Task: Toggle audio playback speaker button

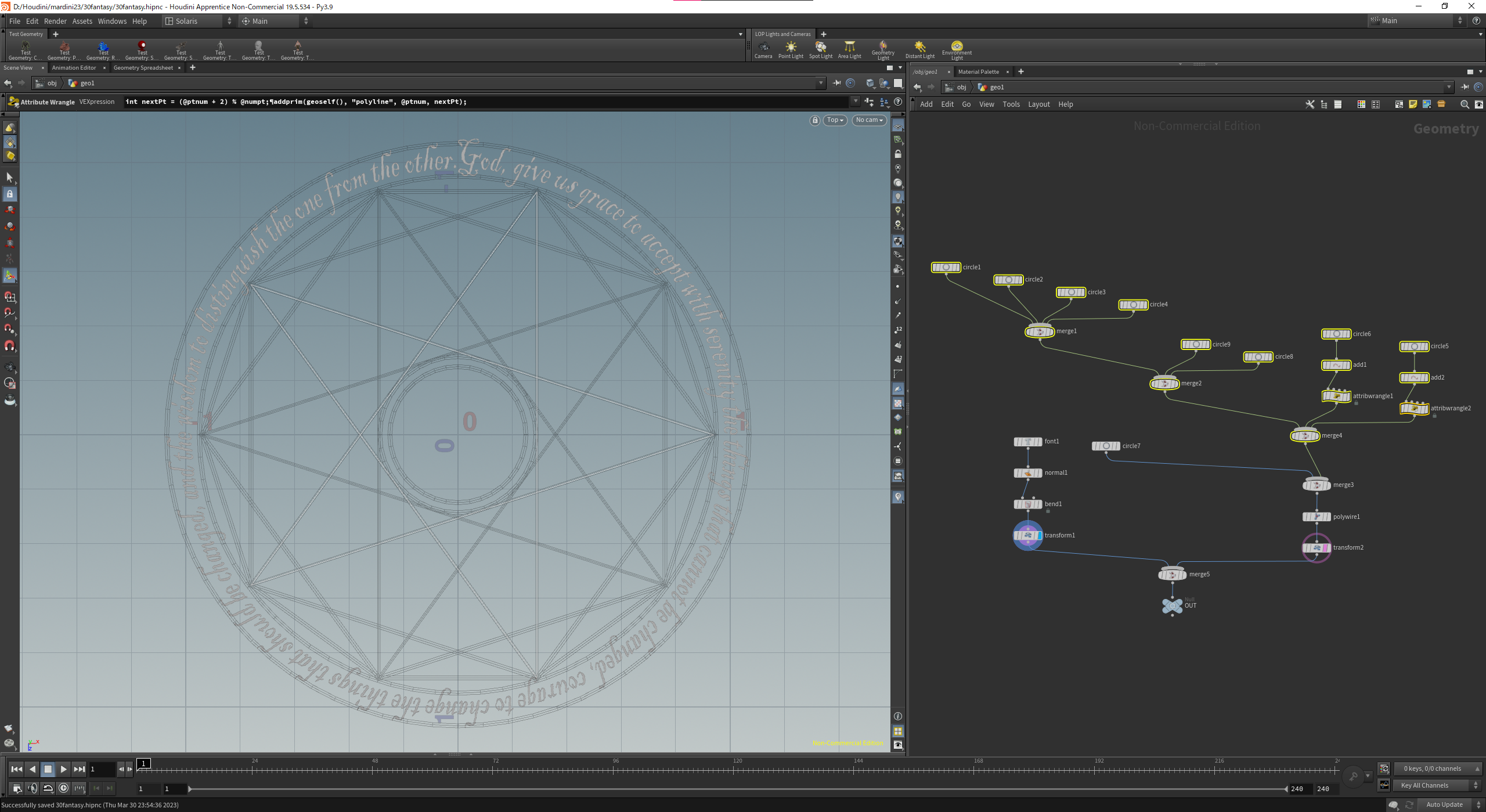Action: (33, 788)
